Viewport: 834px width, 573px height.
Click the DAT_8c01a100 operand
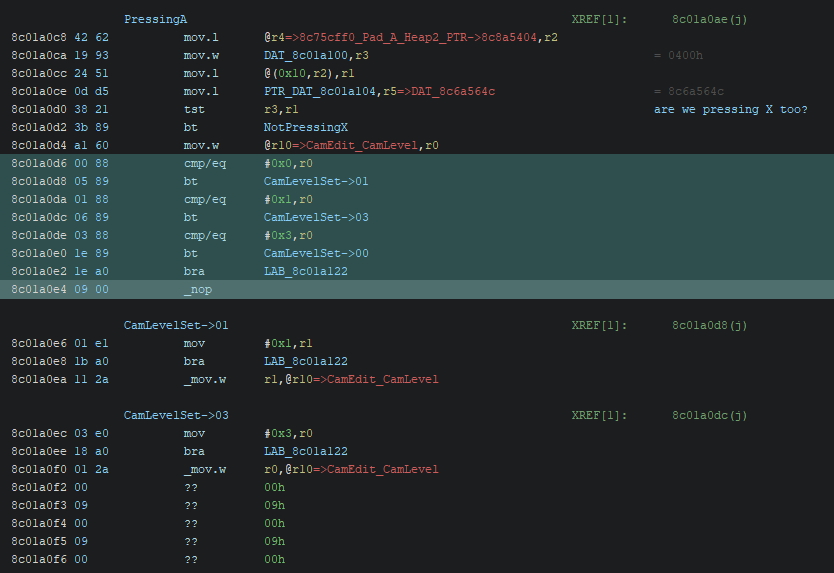(x=309, y=55)
